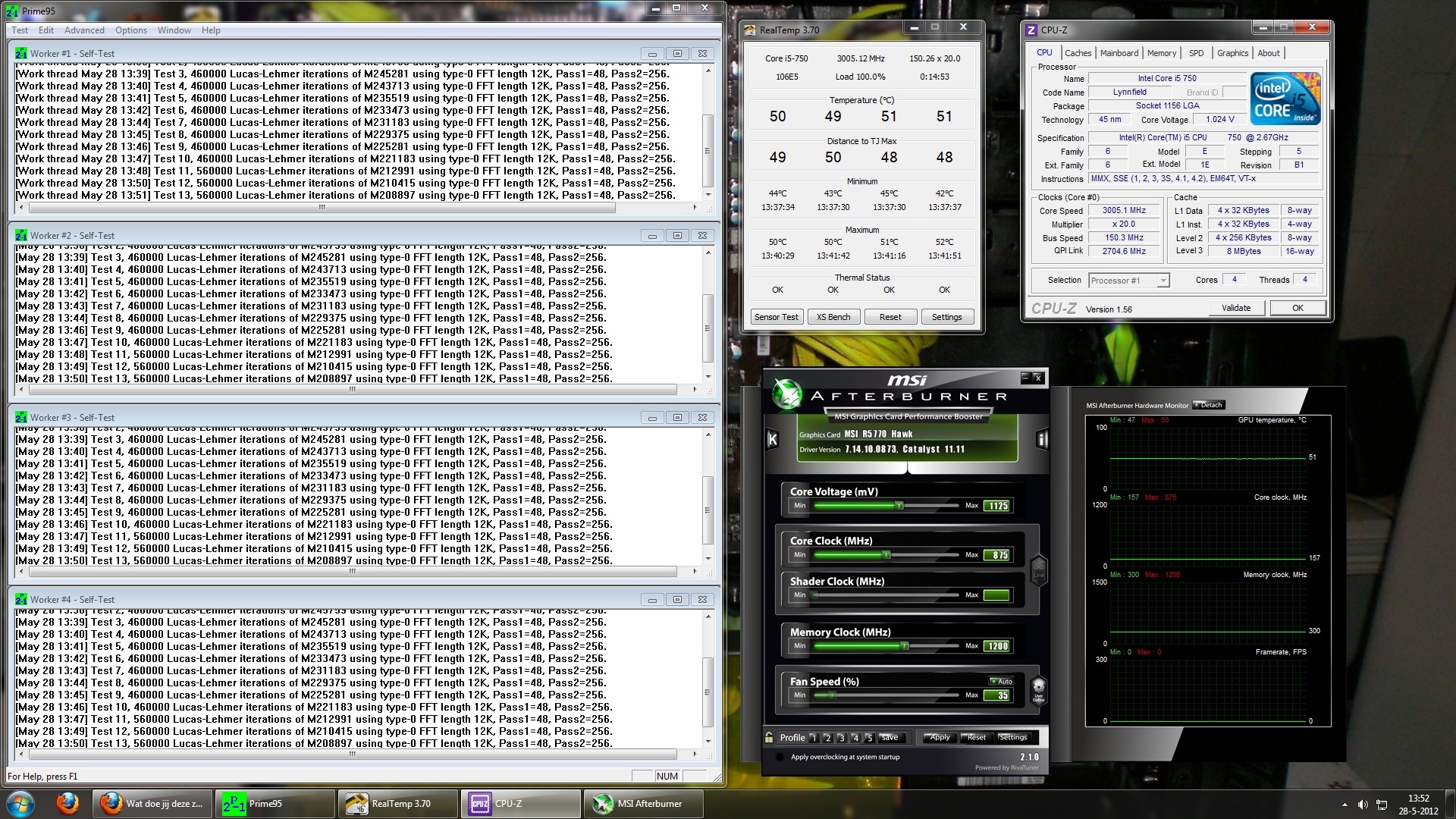1456x819 pixels.
Task: Open the Afterburner info i icon
Action: 1042,439
